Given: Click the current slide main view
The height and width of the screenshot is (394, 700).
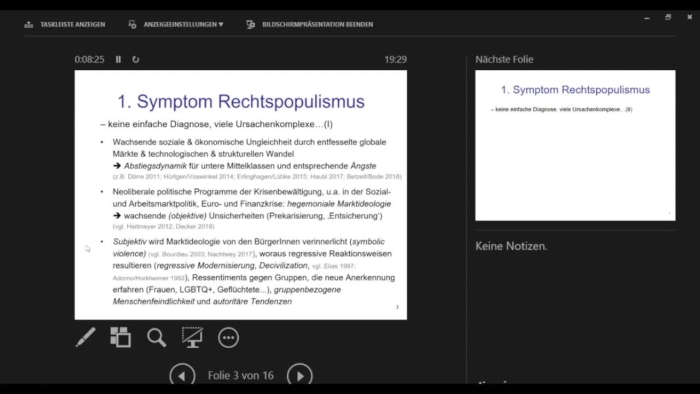Looking at the screenshot, I should (241, 195).
